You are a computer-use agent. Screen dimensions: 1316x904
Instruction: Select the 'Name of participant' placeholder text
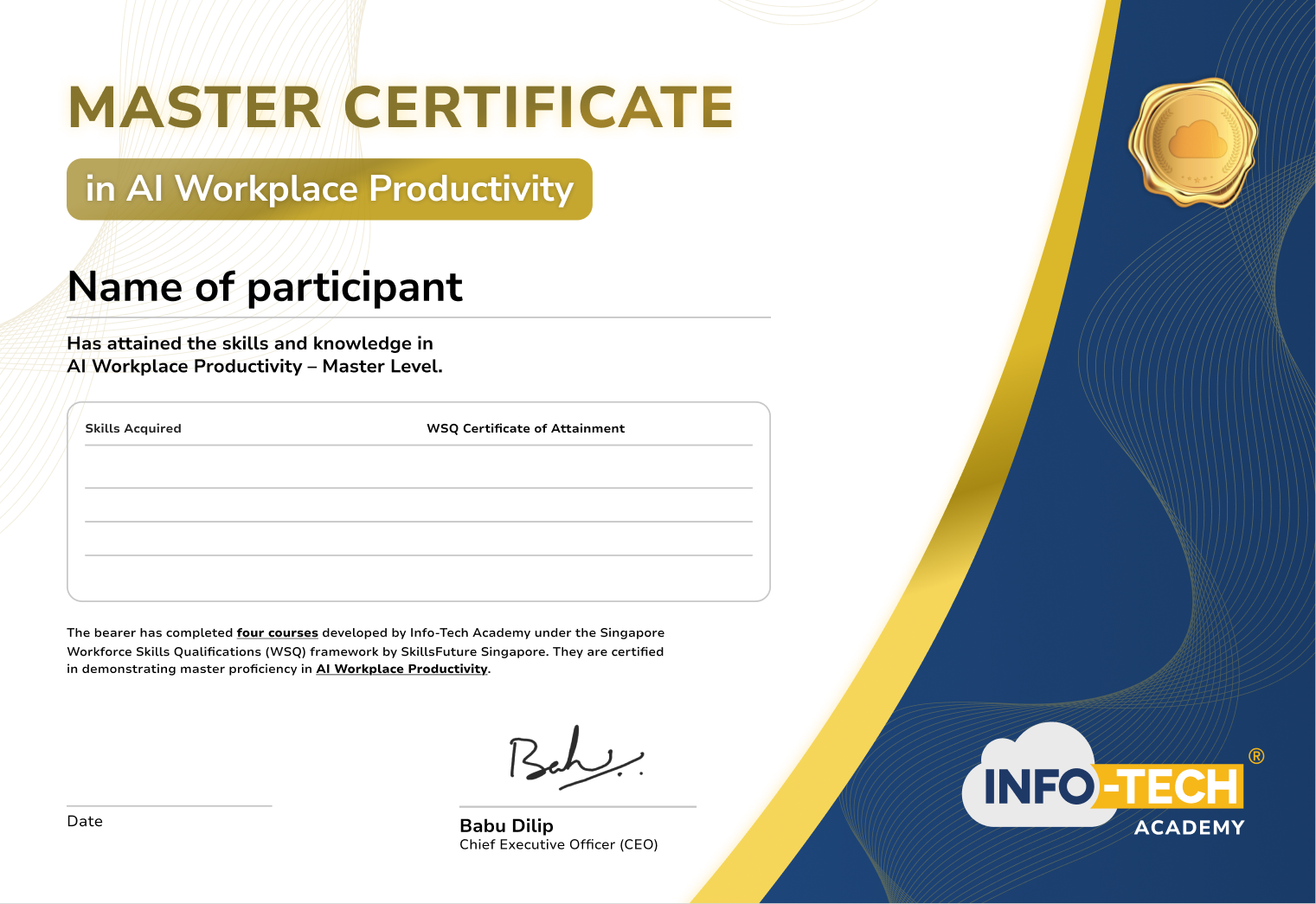point(265,287)
